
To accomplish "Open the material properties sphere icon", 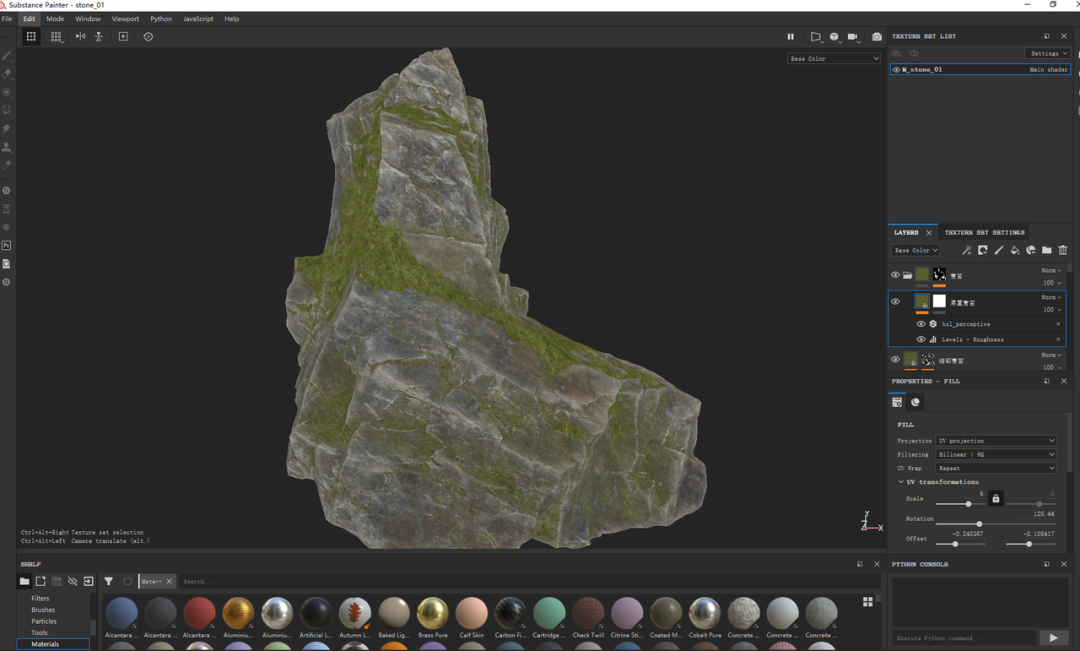I will coord(915,402).
